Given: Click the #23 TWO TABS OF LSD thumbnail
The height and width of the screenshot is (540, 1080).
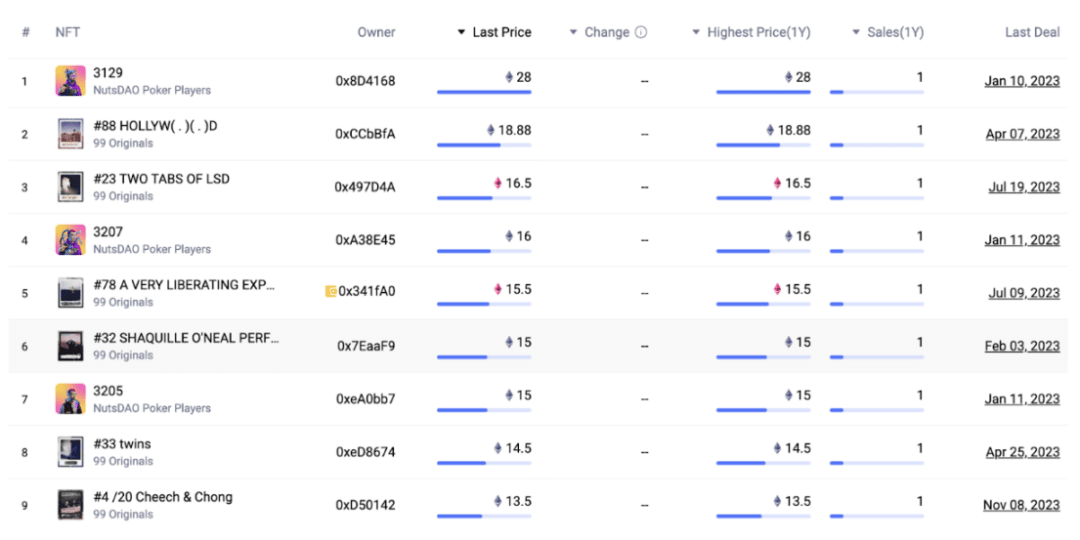Looking at the screenshot, I should (70, 187).
